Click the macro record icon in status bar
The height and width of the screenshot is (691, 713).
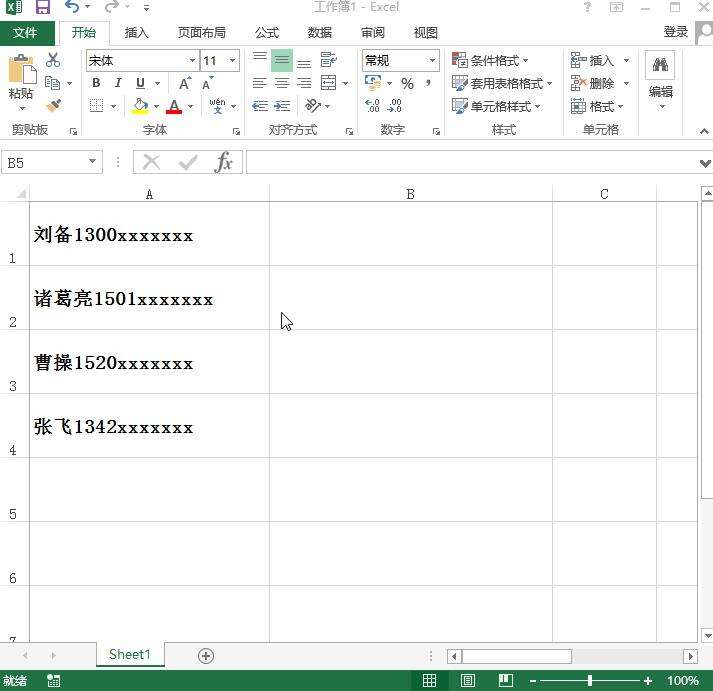point(53,680)
